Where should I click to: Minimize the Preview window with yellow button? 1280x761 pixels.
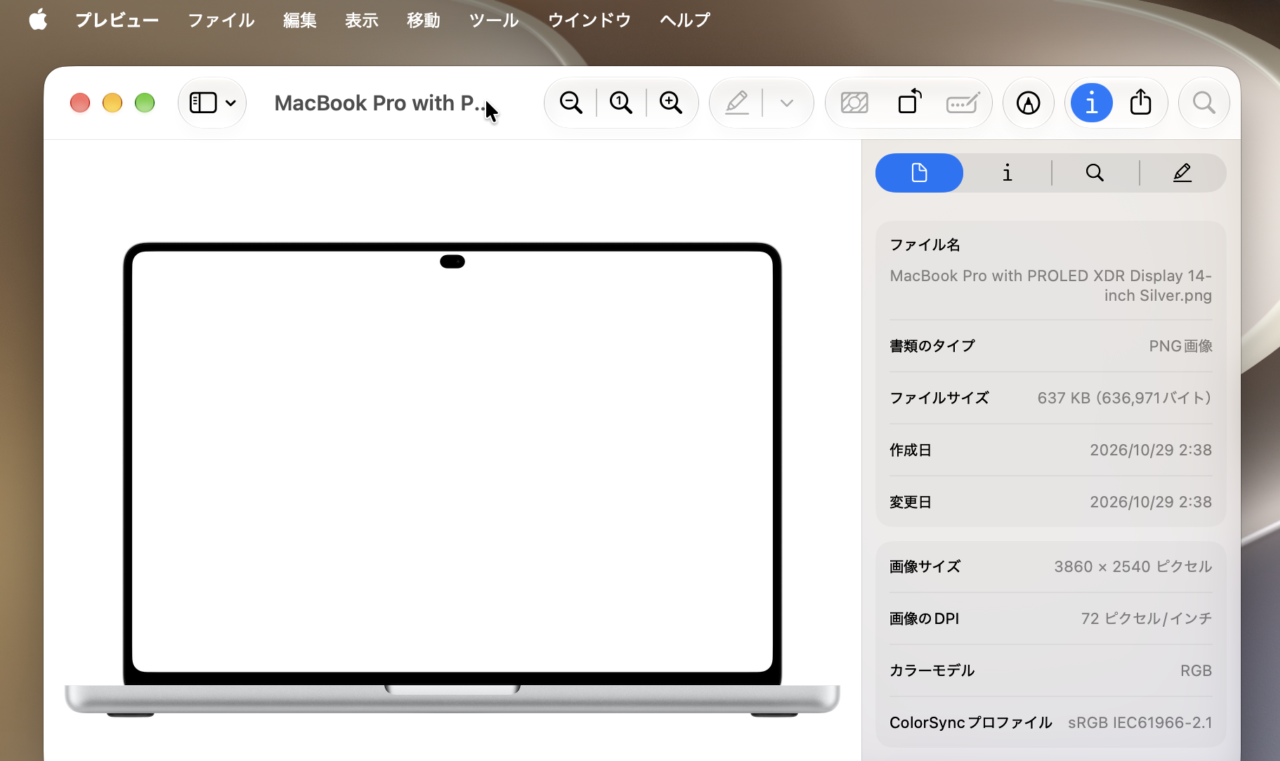click(112, 103)
